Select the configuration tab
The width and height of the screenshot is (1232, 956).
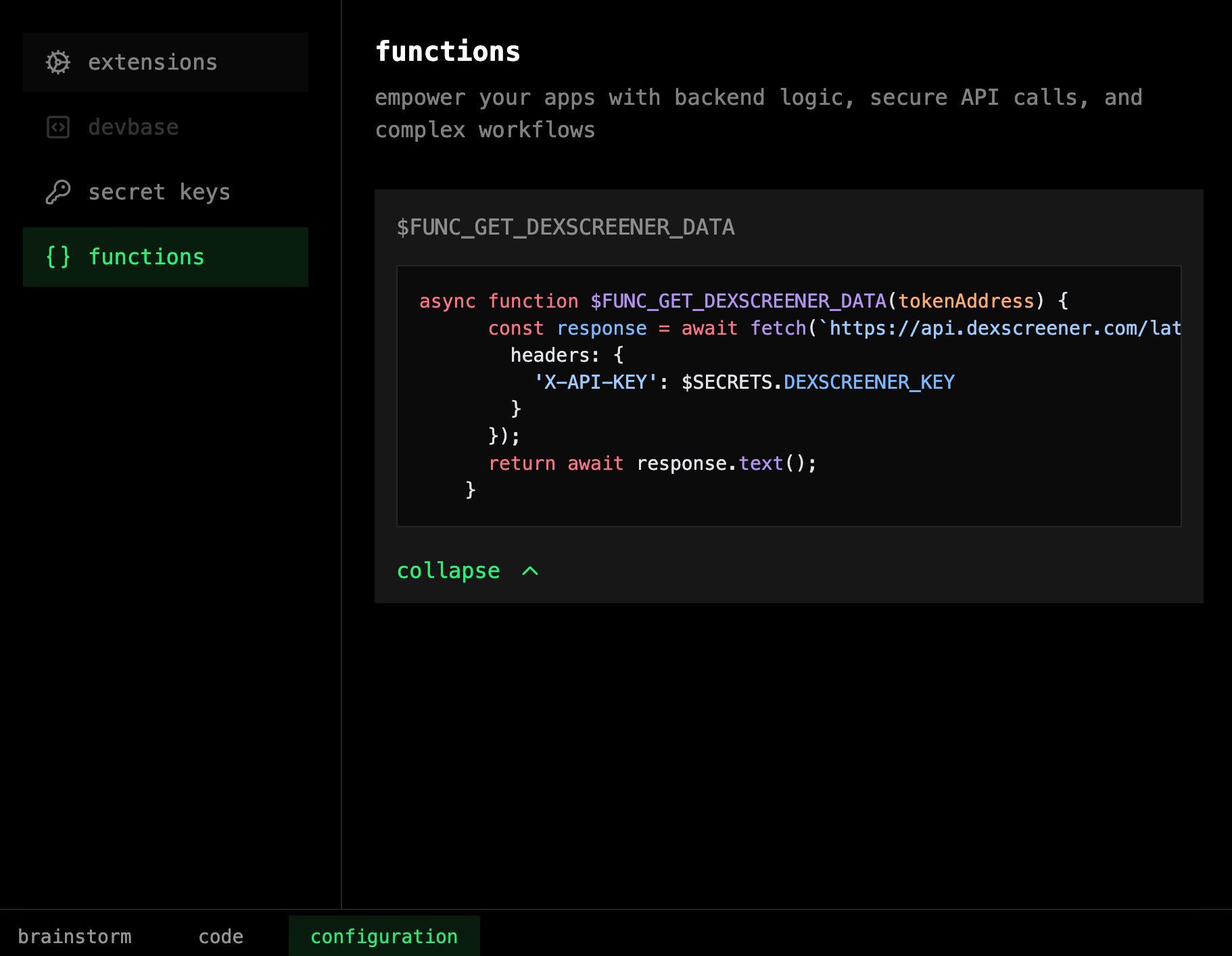[x=384, y=936]
